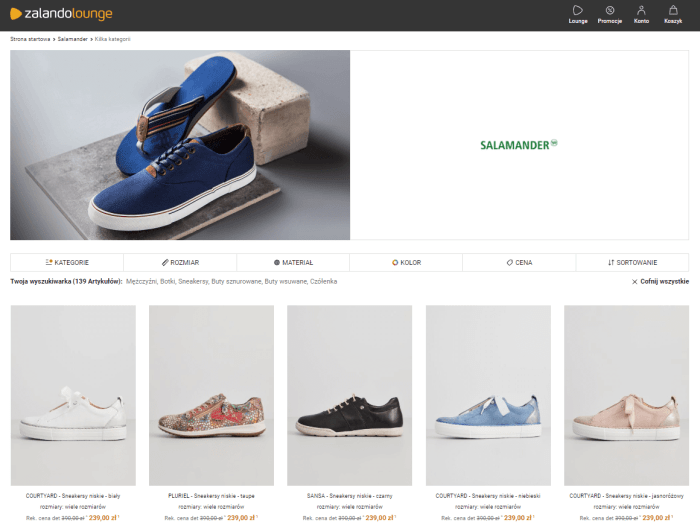Click COURTYARD - Sneakersy niskie - biały title

pyautogui.click(x=73, y=496)
